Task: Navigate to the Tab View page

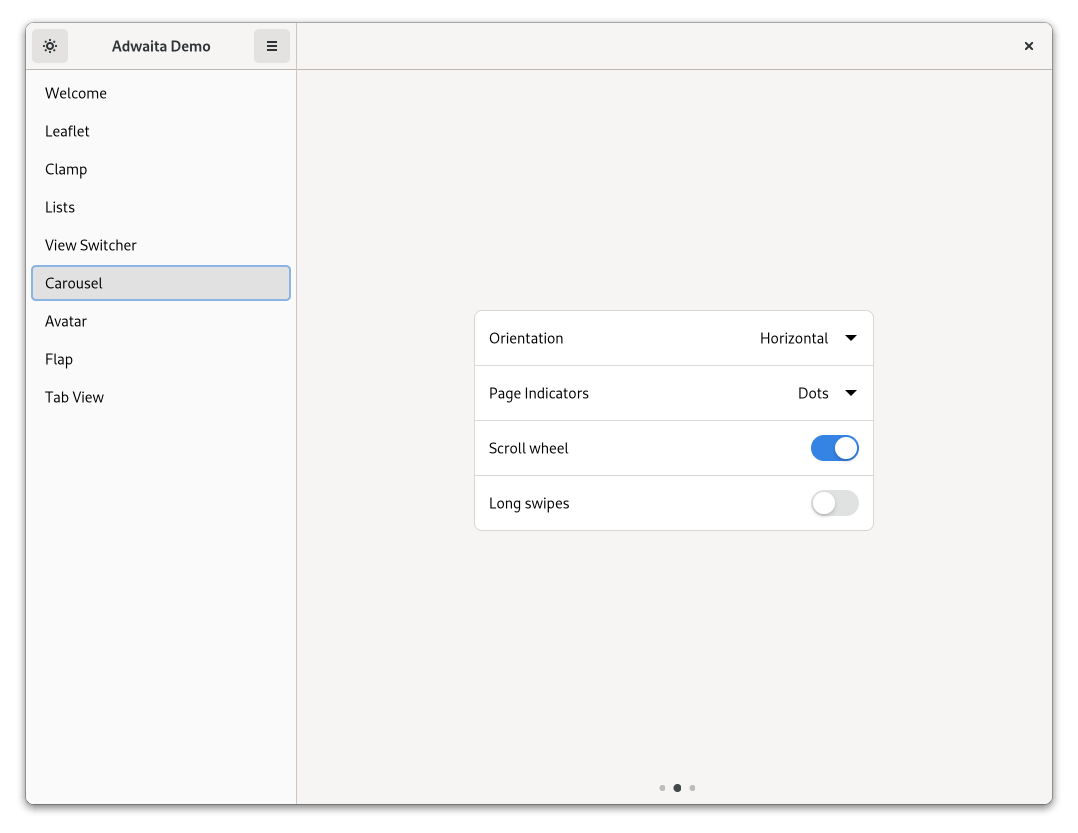Action: [74, 397]
